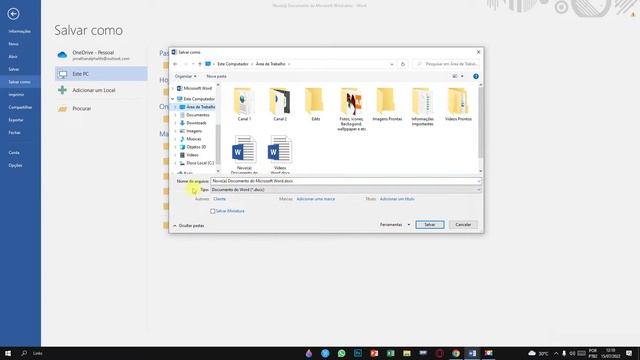
Task: Open PowerPoint from the taskbar
Action: point(374,353)
